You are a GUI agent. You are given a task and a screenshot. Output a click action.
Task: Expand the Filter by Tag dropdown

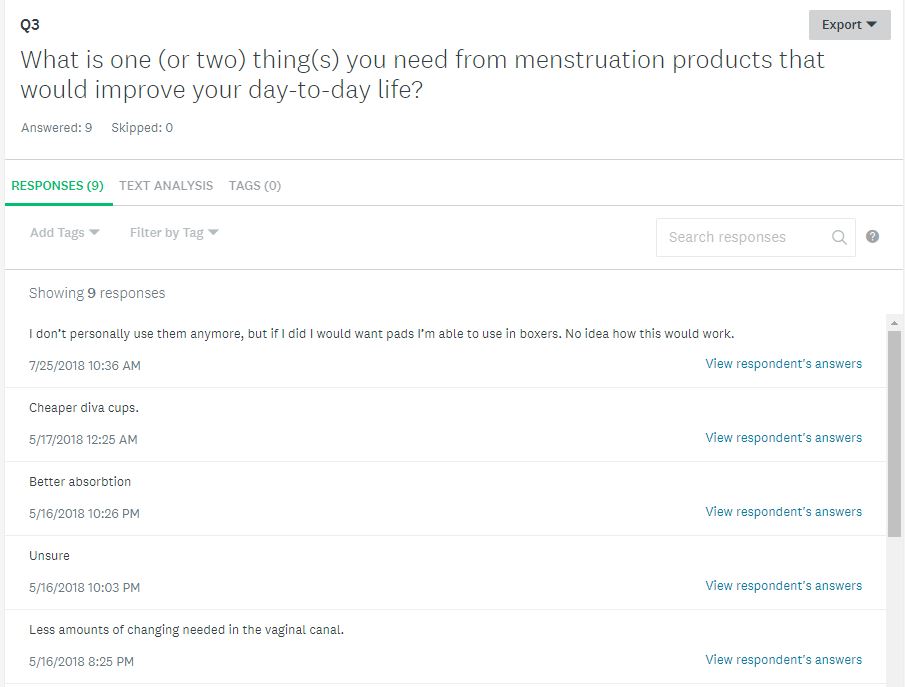pyautogui.click(x=174, y=233)
